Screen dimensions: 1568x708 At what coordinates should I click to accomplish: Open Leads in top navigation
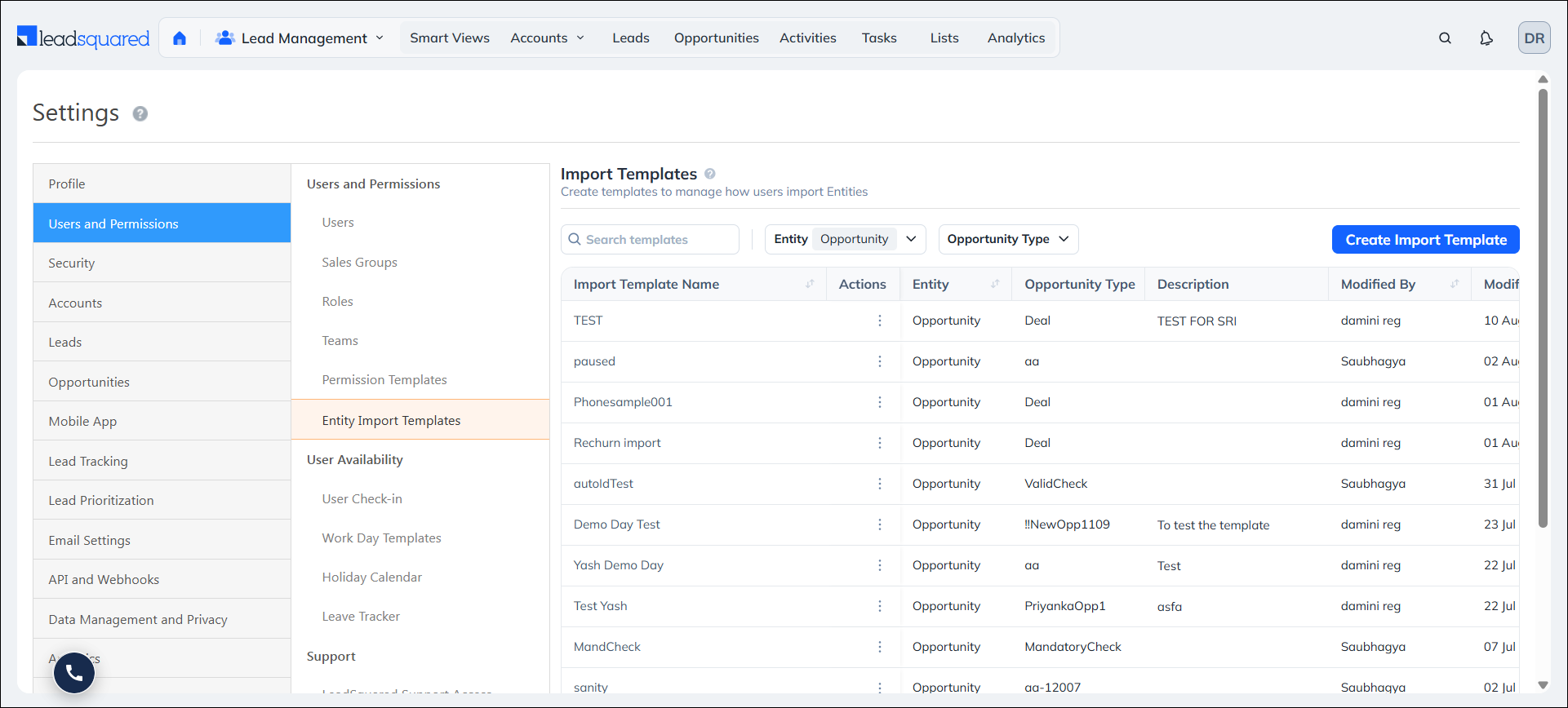point(631,38)
